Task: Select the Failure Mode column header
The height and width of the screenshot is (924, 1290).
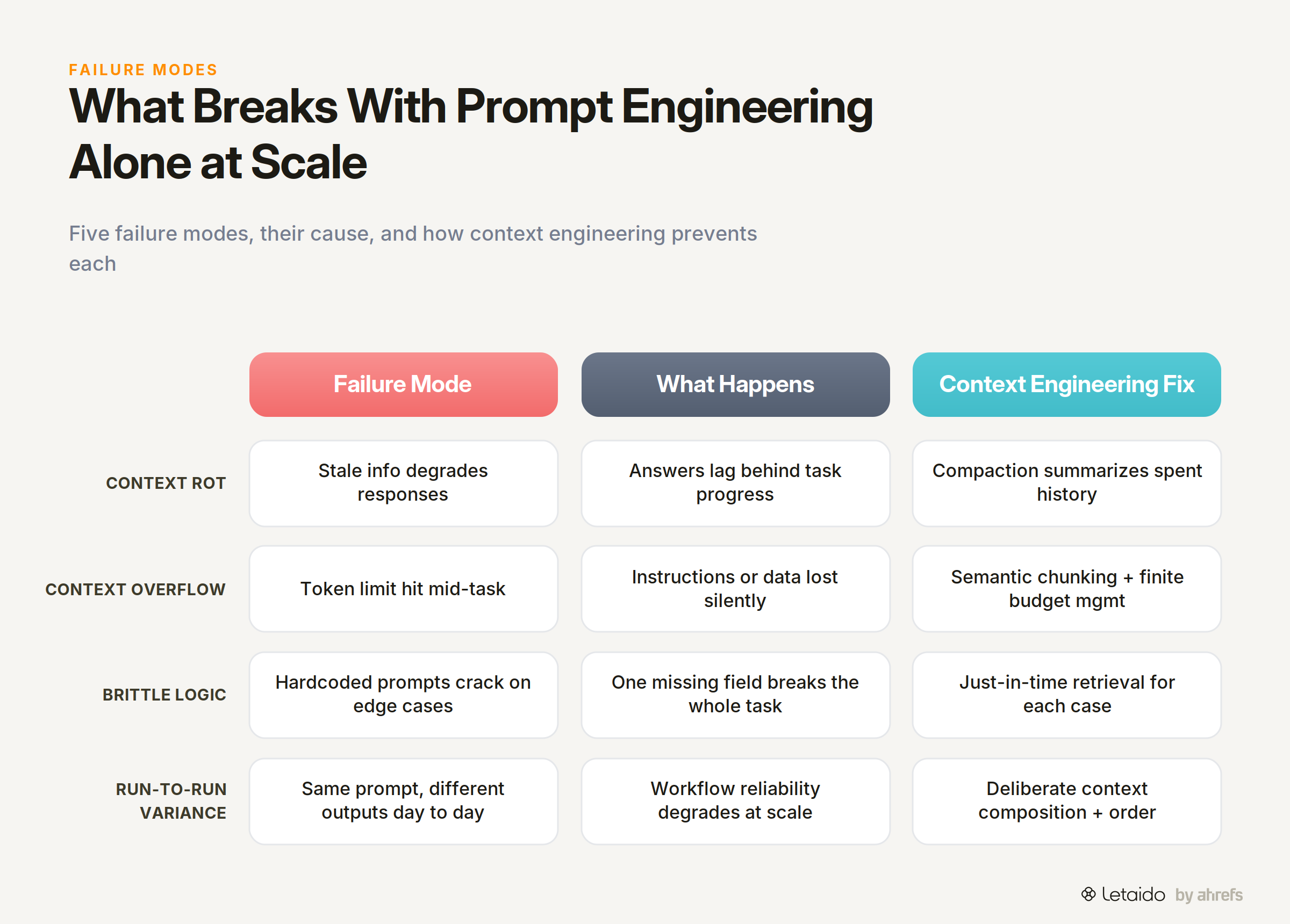Action: [403, 385]
